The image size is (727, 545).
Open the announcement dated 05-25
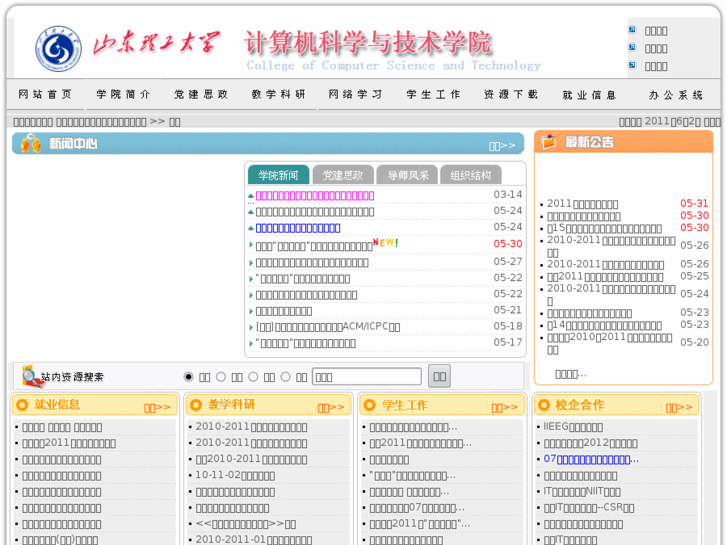point(605,276)
